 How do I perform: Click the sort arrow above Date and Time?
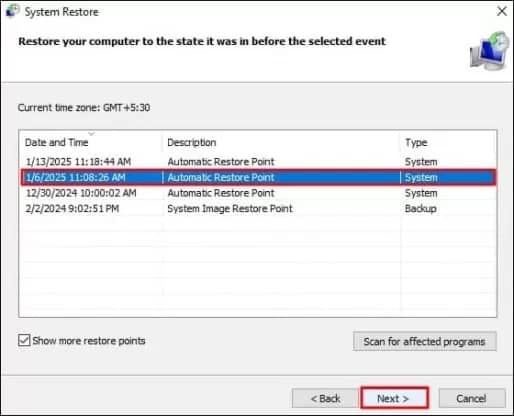click(x=91, y=134)
